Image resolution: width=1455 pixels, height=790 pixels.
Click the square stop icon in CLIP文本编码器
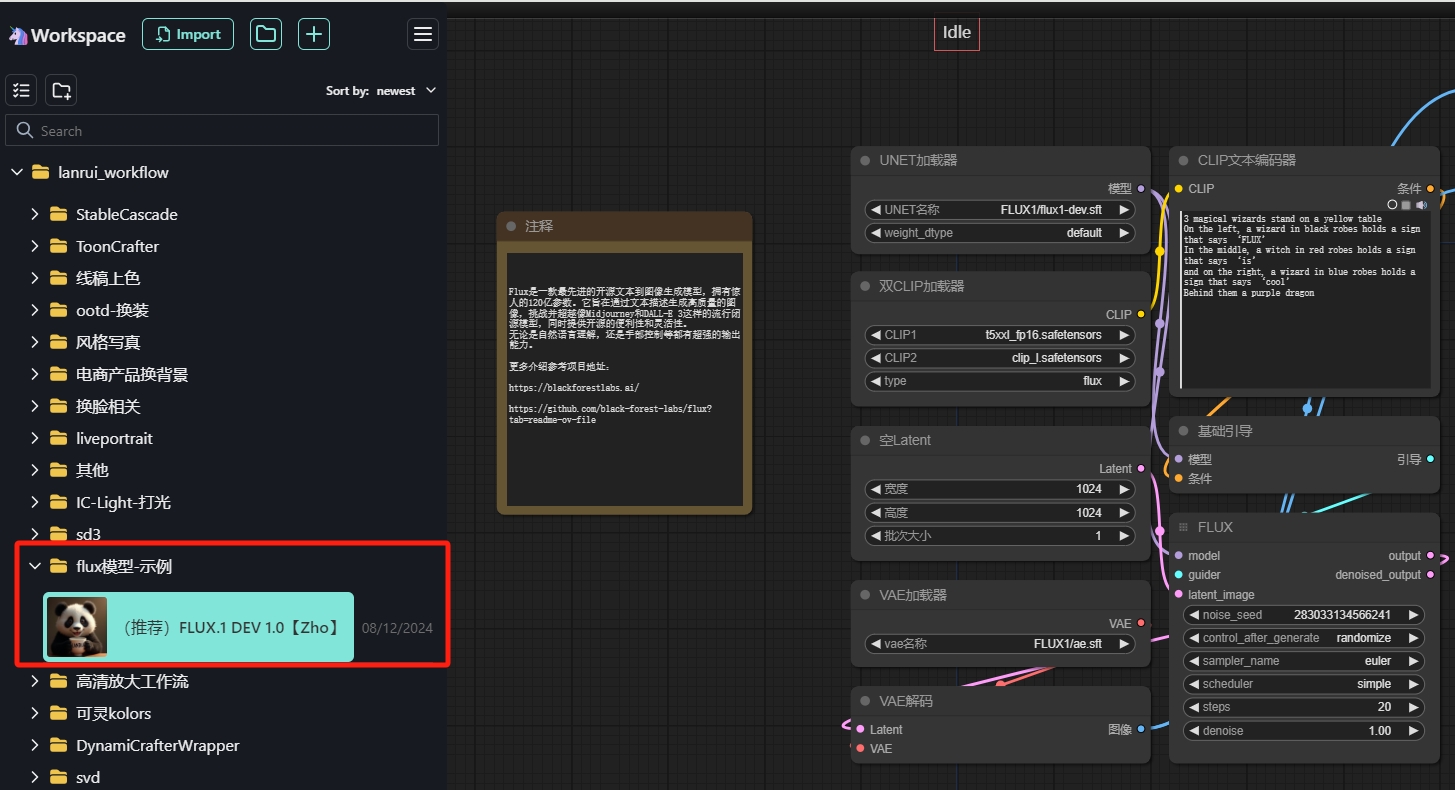click(x=1406, y=204)
